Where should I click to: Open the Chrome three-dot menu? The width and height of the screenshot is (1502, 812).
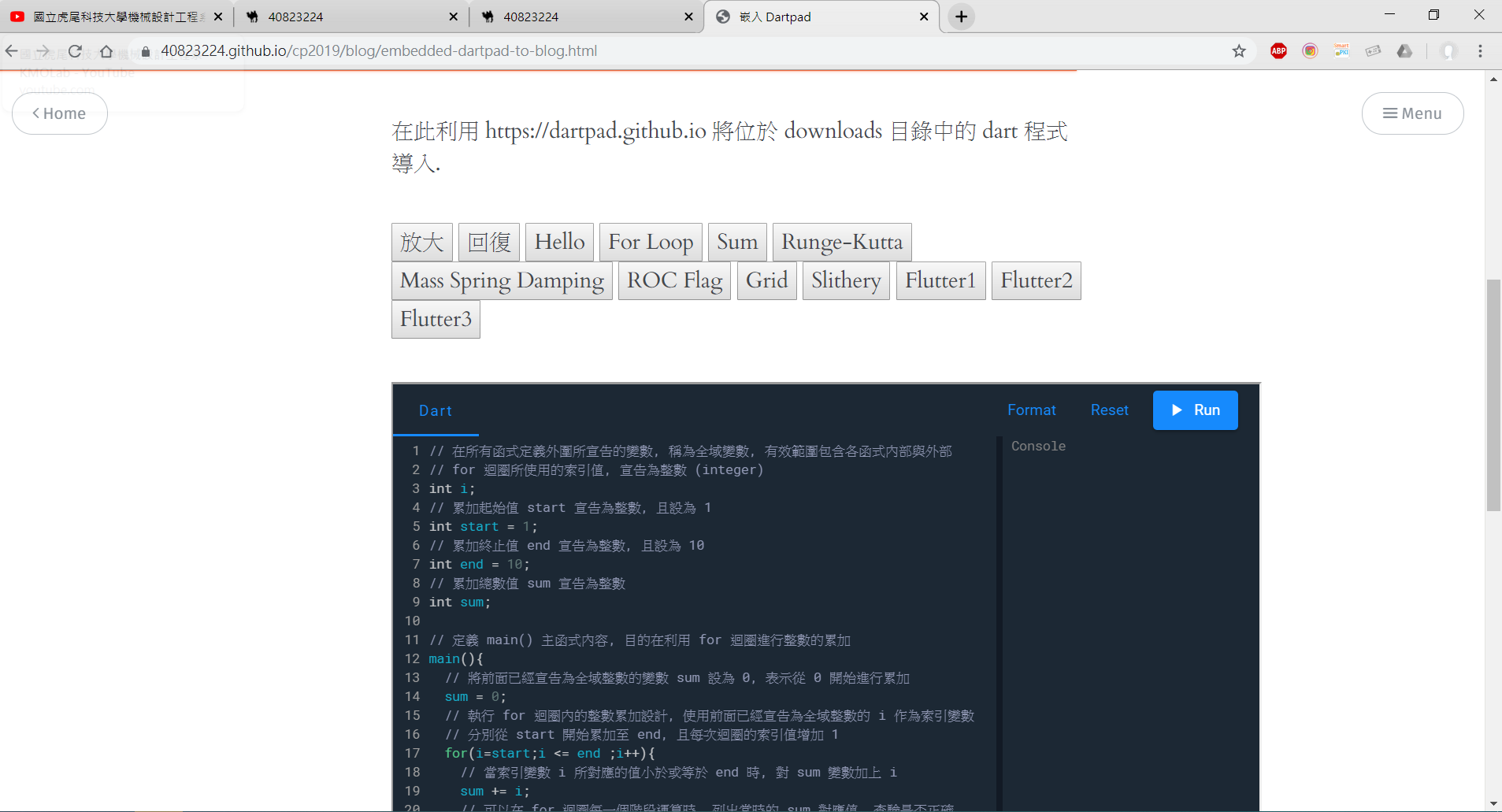[1480, 51]
